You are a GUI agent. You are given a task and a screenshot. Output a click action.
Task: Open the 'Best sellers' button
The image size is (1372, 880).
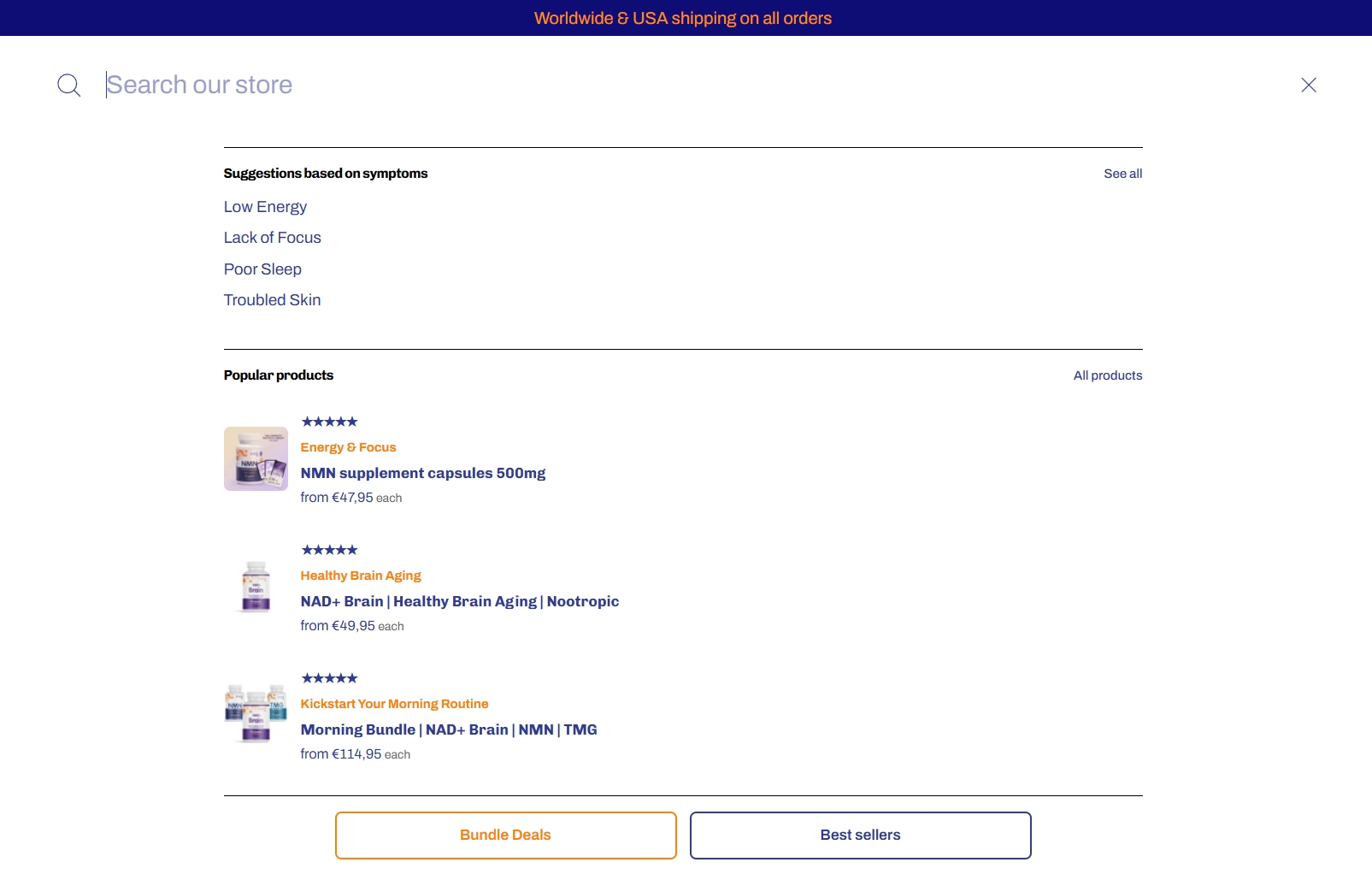pos(860,836)
